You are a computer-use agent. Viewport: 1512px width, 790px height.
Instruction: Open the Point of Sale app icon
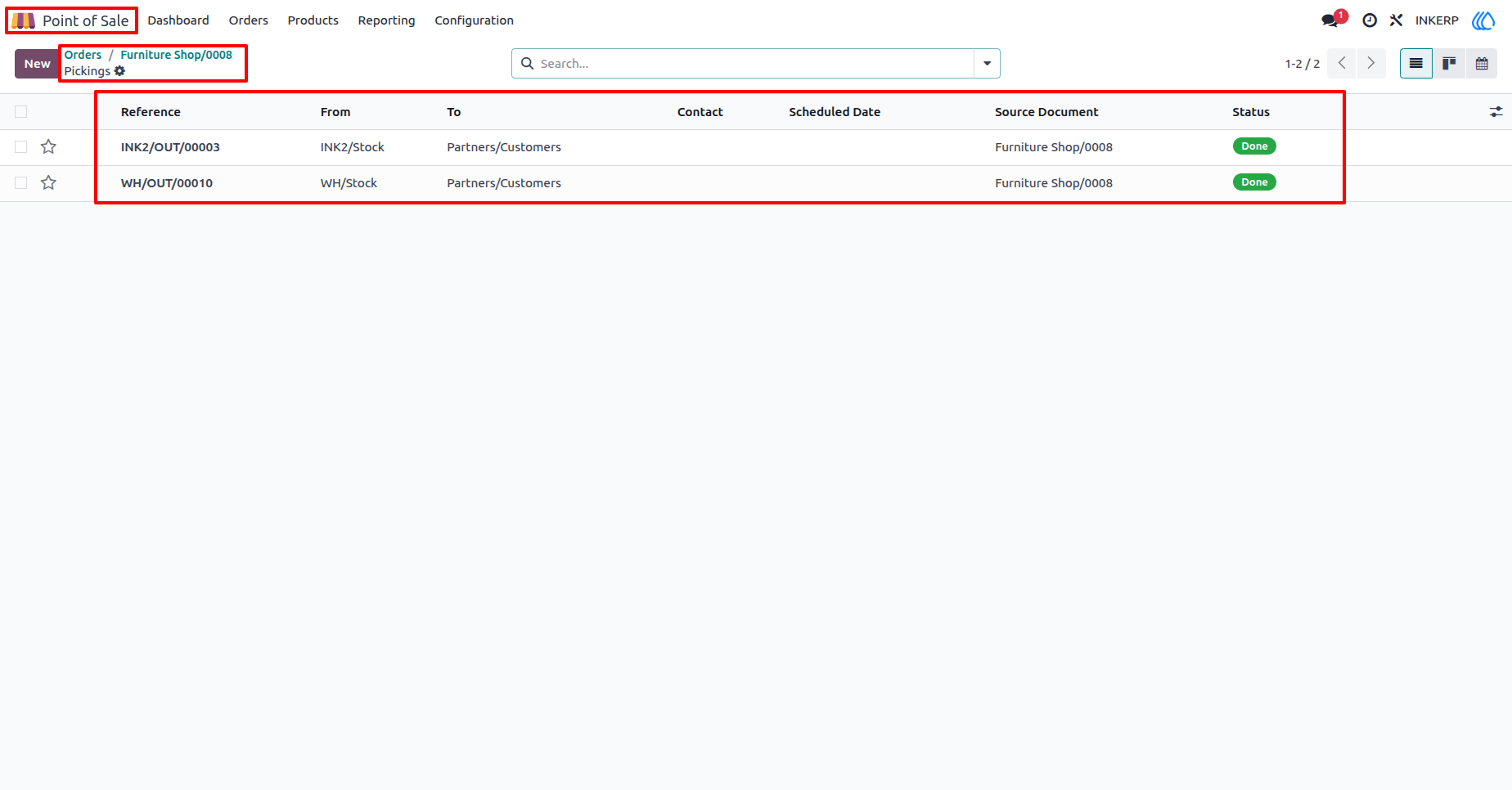click(23, 20)
